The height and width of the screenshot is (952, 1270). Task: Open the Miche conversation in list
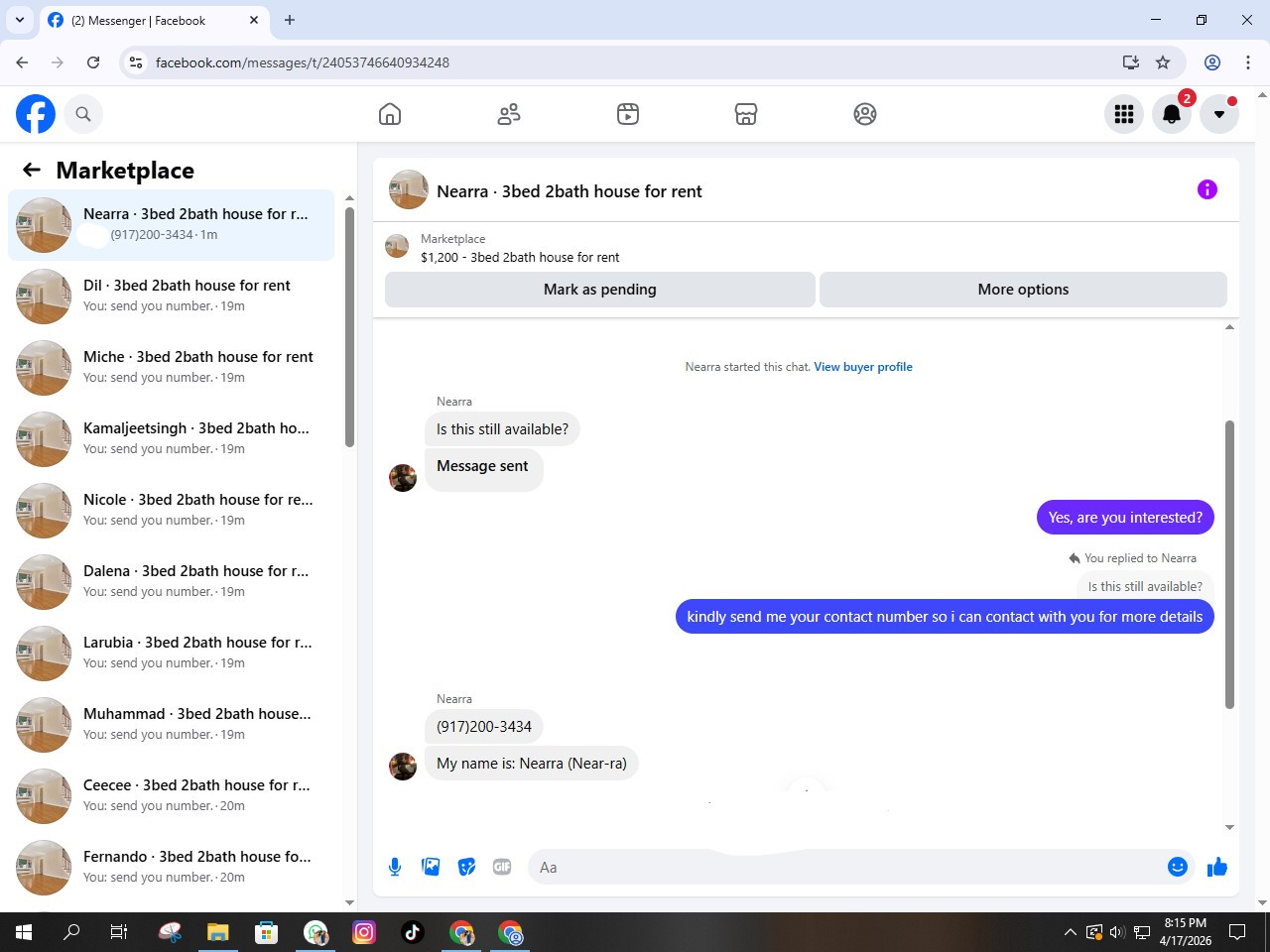point(171,368)
